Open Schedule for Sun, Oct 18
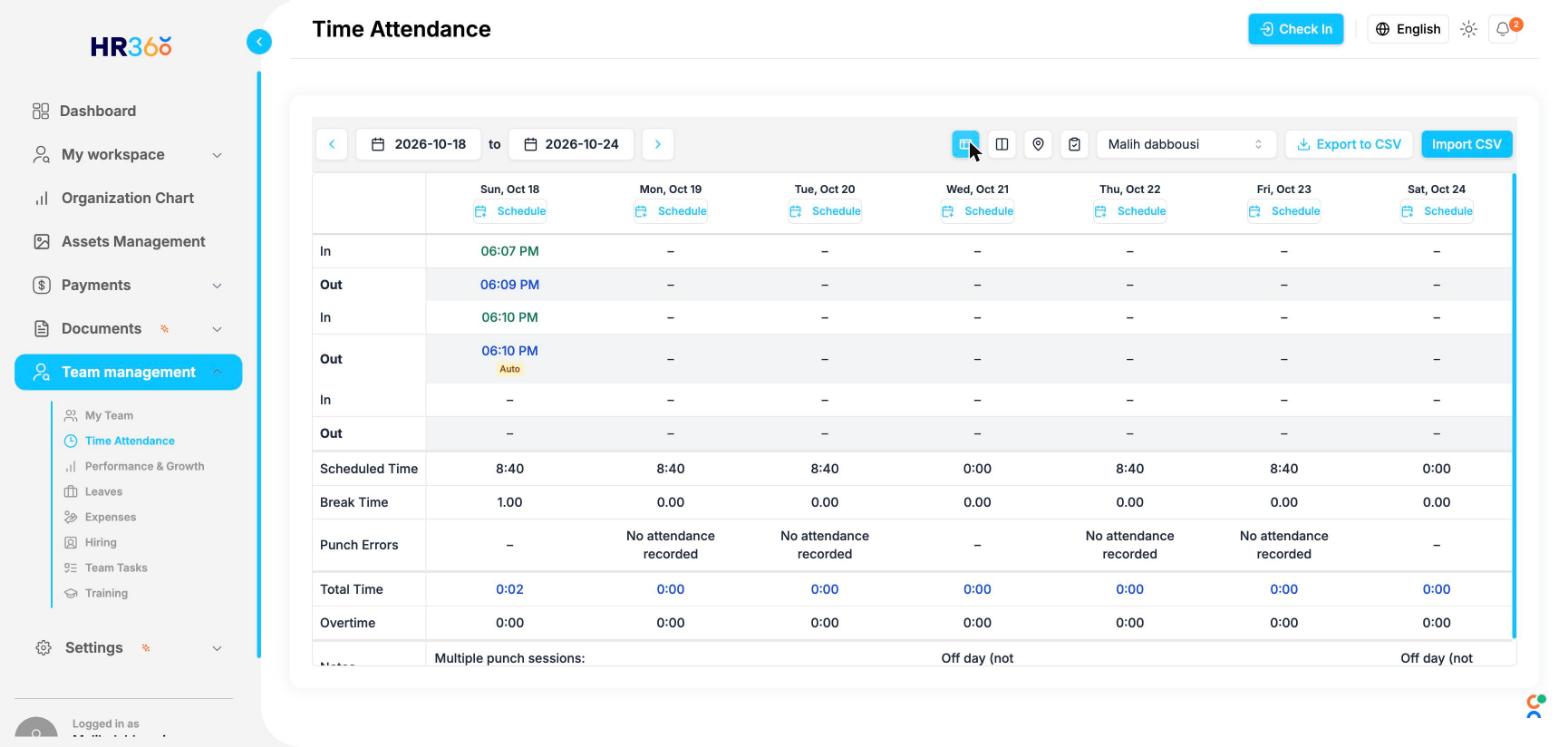Viewport: 1568px width, 747px height. pyautogui.click(x=510, y=211)
